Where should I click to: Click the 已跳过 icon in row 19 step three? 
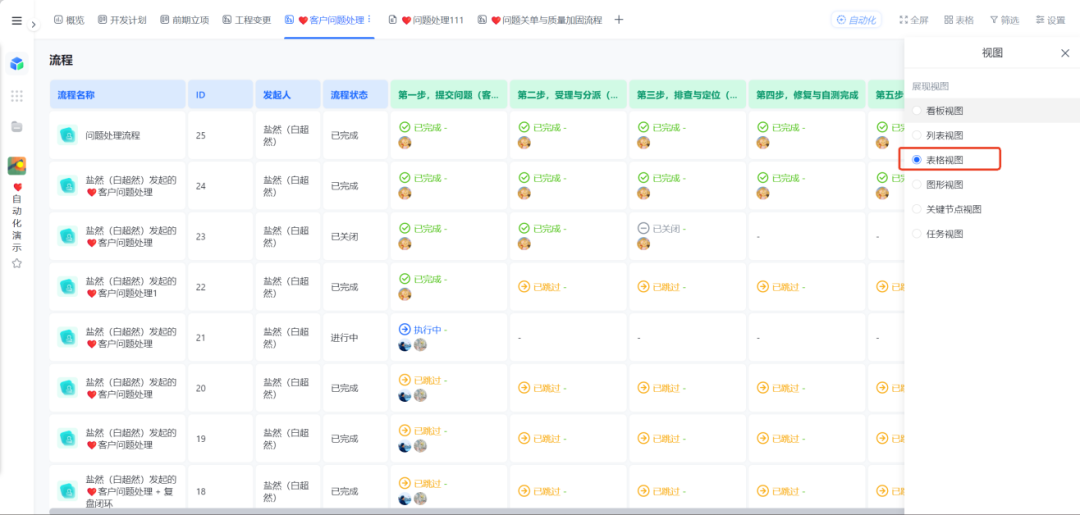pyautogui.click(x=643, y=438)
